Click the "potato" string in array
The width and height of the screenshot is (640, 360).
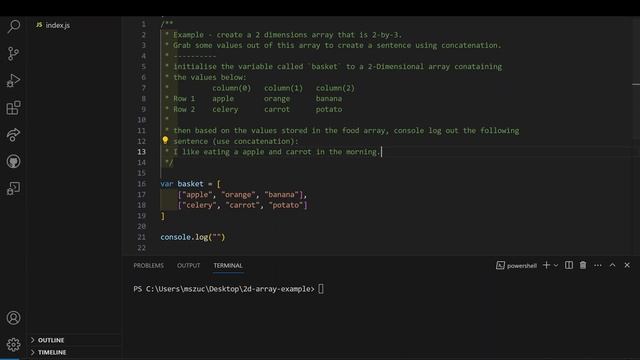click(x=286, y=205)
